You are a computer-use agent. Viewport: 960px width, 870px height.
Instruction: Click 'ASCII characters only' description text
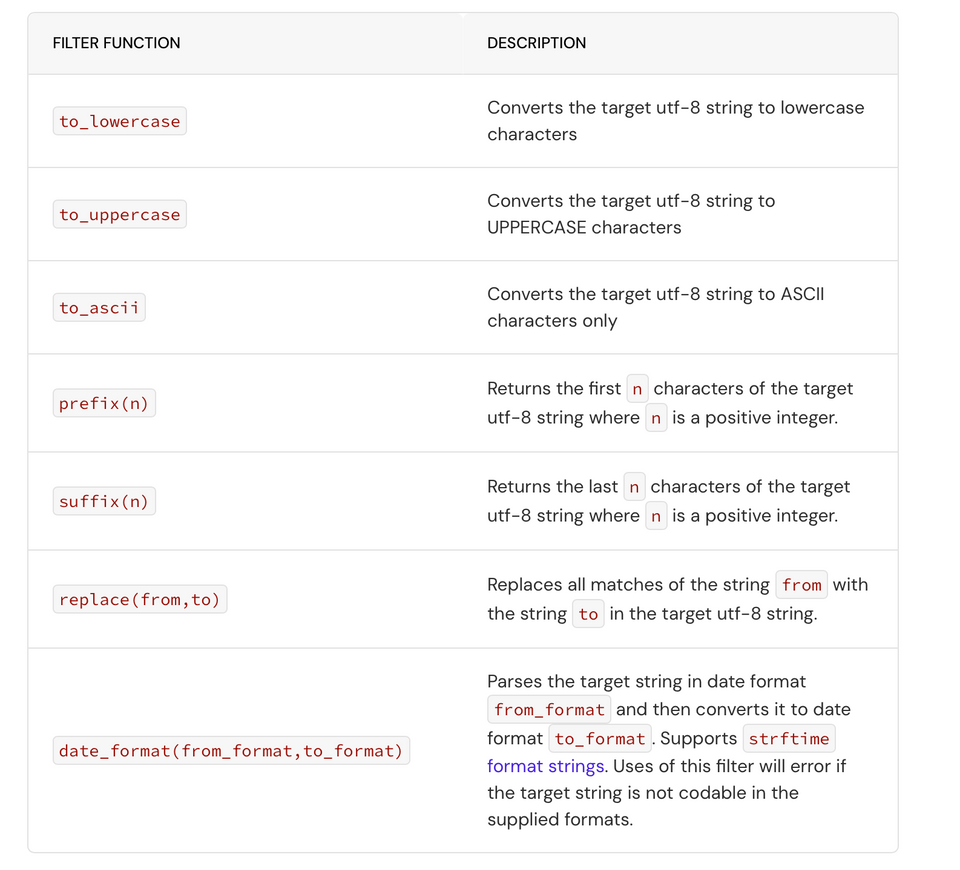[x=552, y=321]
